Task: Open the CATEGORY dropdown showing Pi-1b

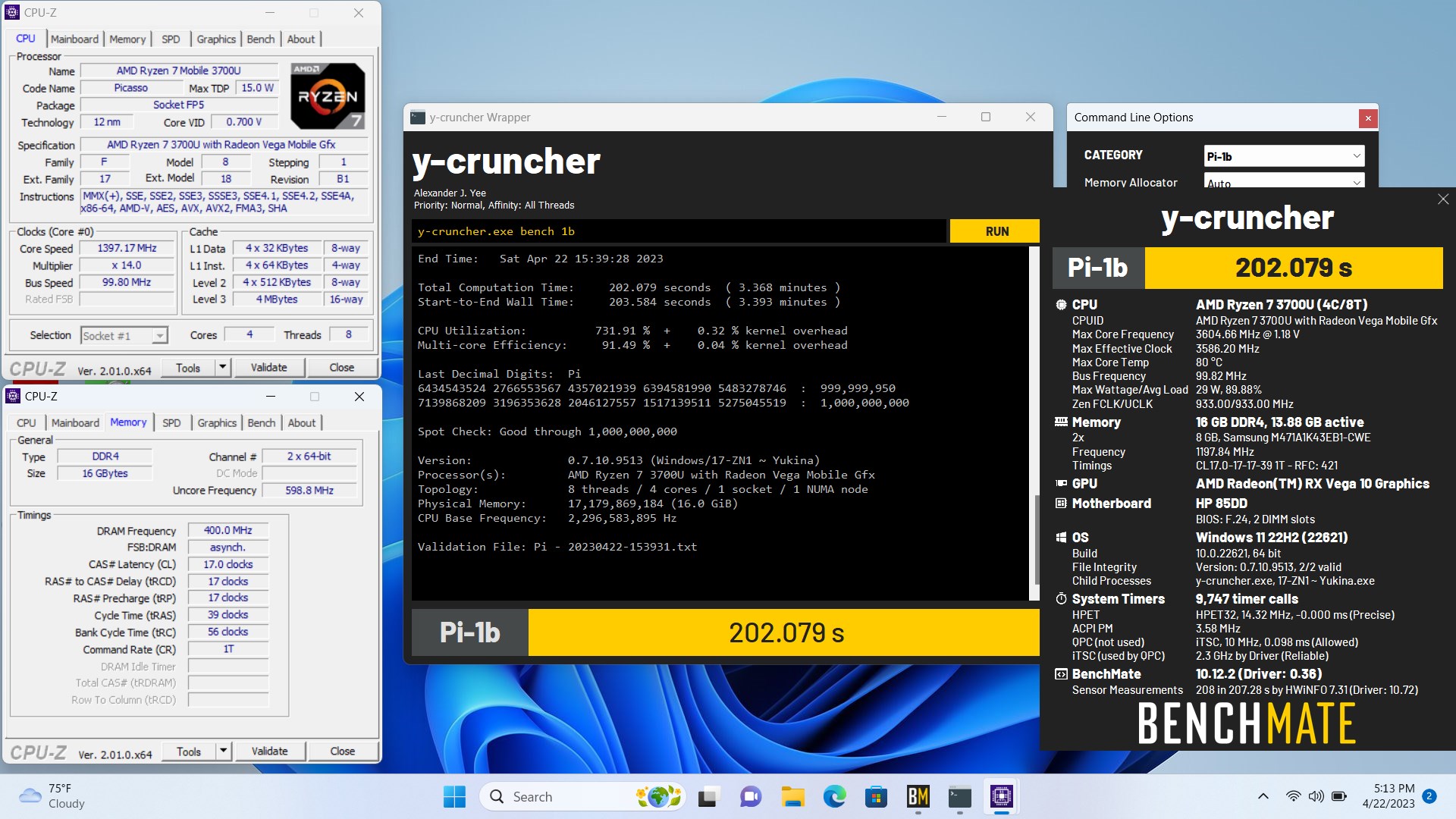Action: coord(1284,156)
